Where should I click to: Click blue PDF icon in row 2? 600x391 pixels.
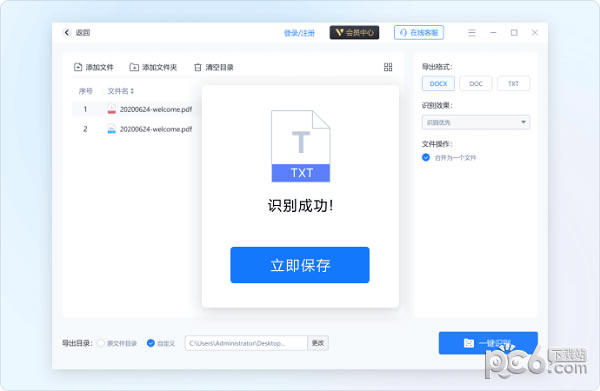tap(111, 129)
